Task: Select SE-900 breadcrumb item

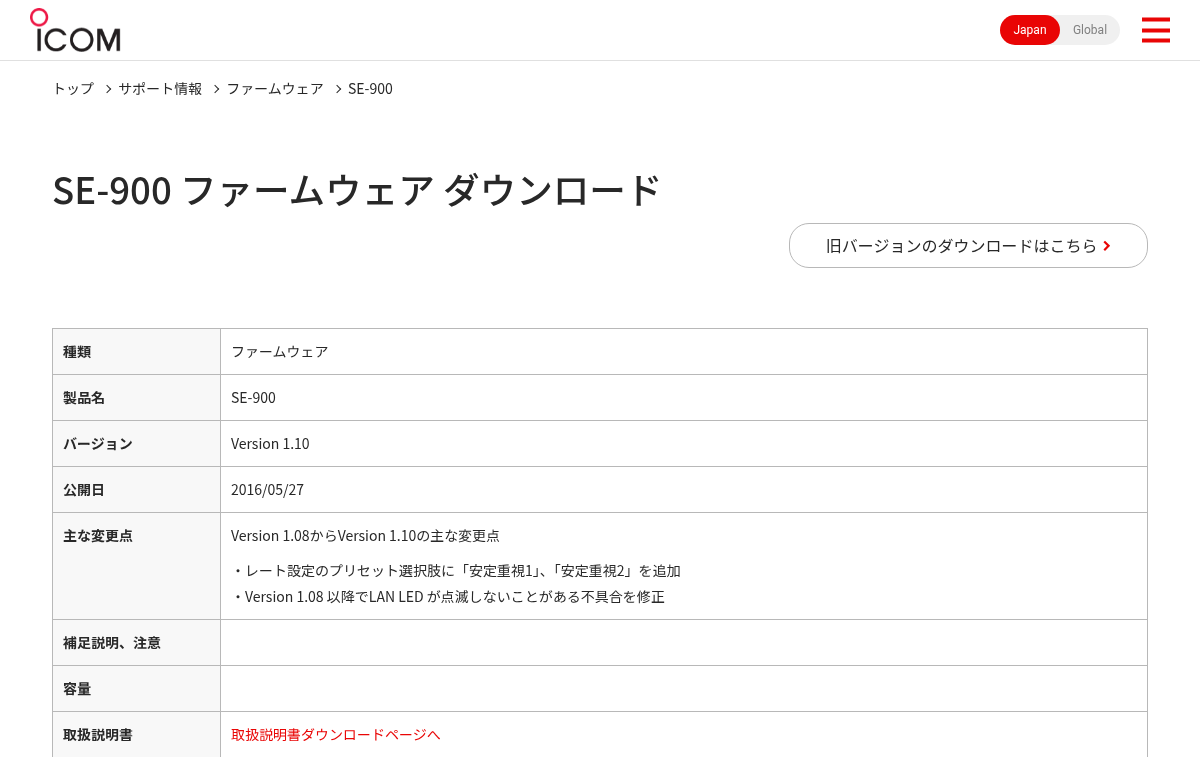Action: pos(370,89)
